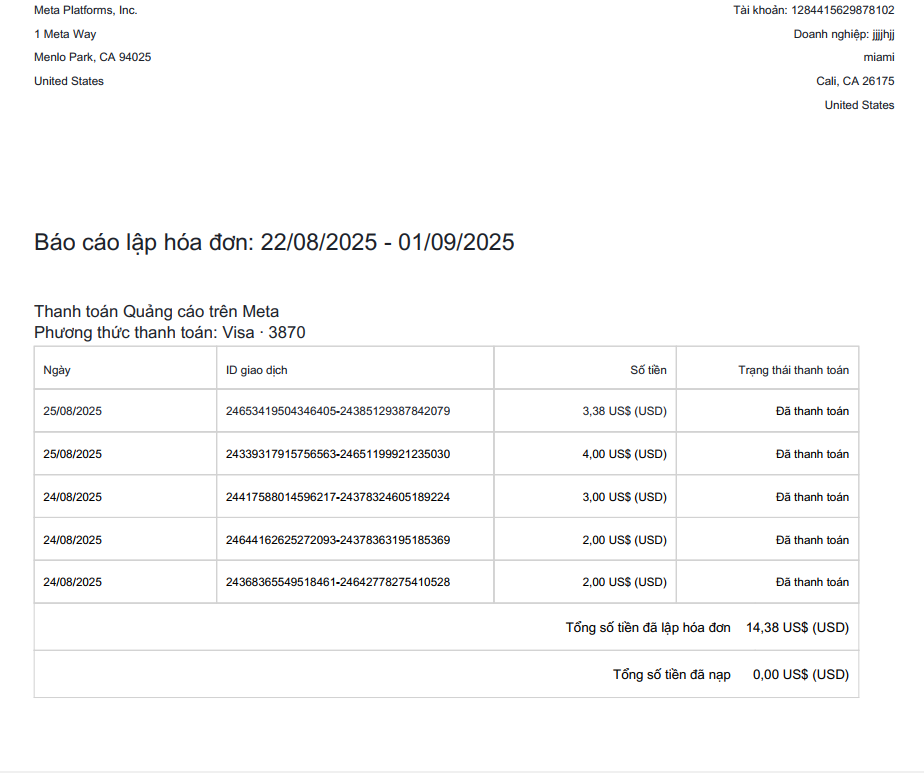Click the 'Cali, CA 26175' address line

coord(855,81)
